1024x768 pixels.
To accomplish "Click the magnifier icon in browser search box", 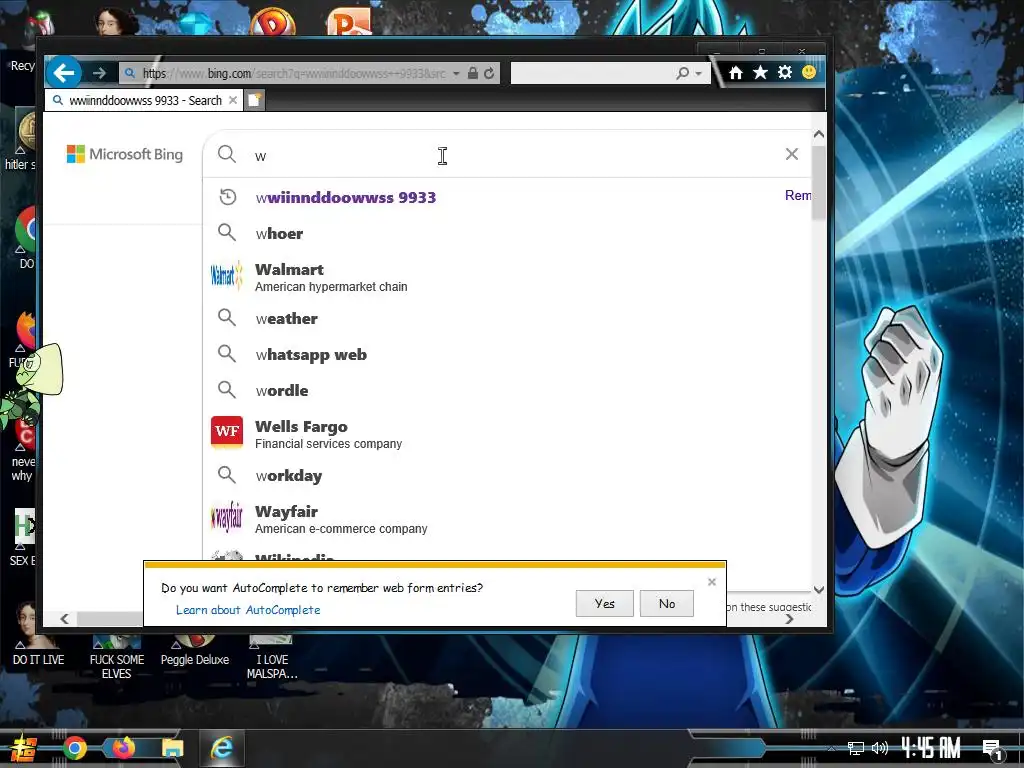I will pyautogui.click(x=682, y=73).
